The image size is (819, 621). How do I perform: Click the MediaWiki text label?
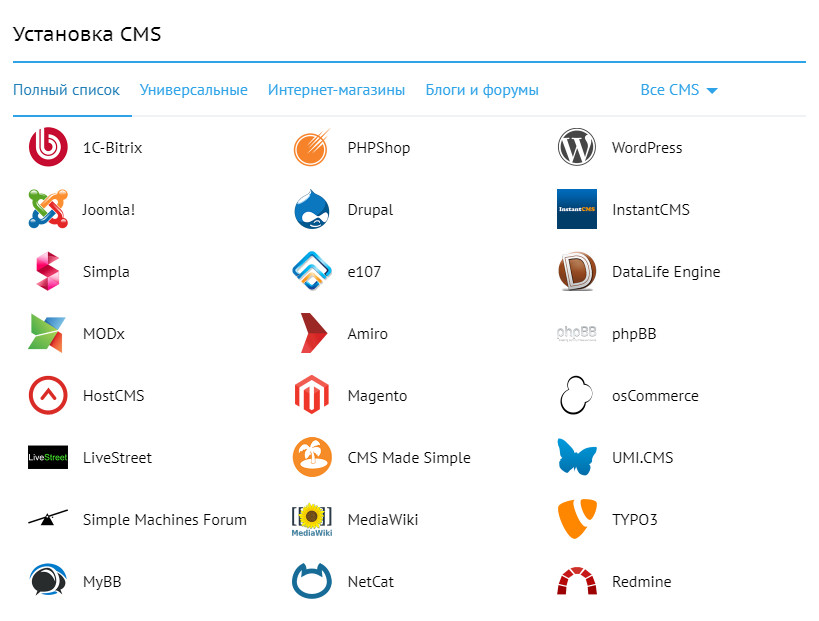point(383,520)
